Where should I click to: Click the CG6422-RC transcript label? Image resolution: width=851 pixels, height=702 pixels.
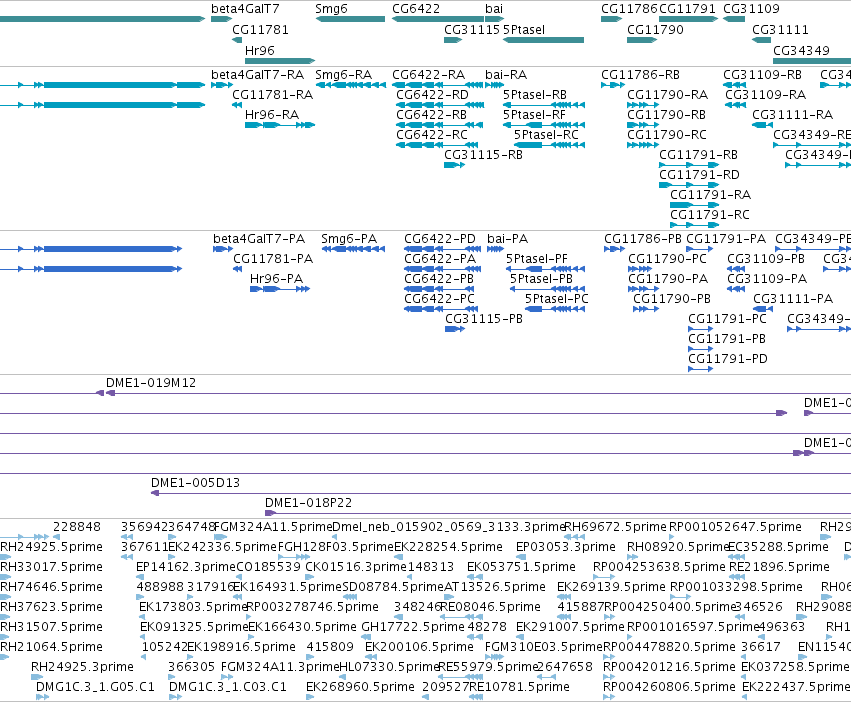[431, 135]
